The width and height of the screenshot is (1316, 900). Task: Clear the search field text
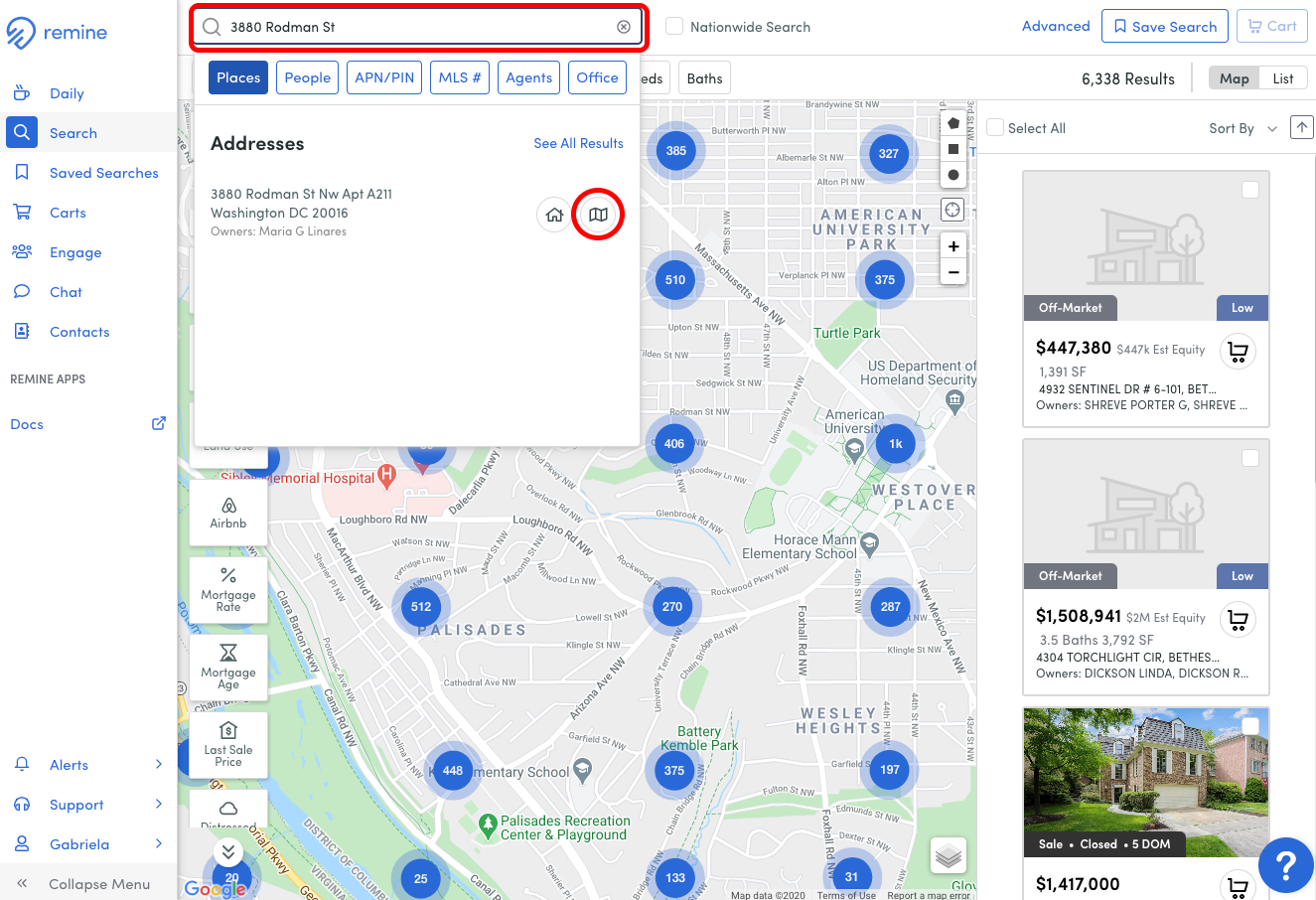click(624, 27)
